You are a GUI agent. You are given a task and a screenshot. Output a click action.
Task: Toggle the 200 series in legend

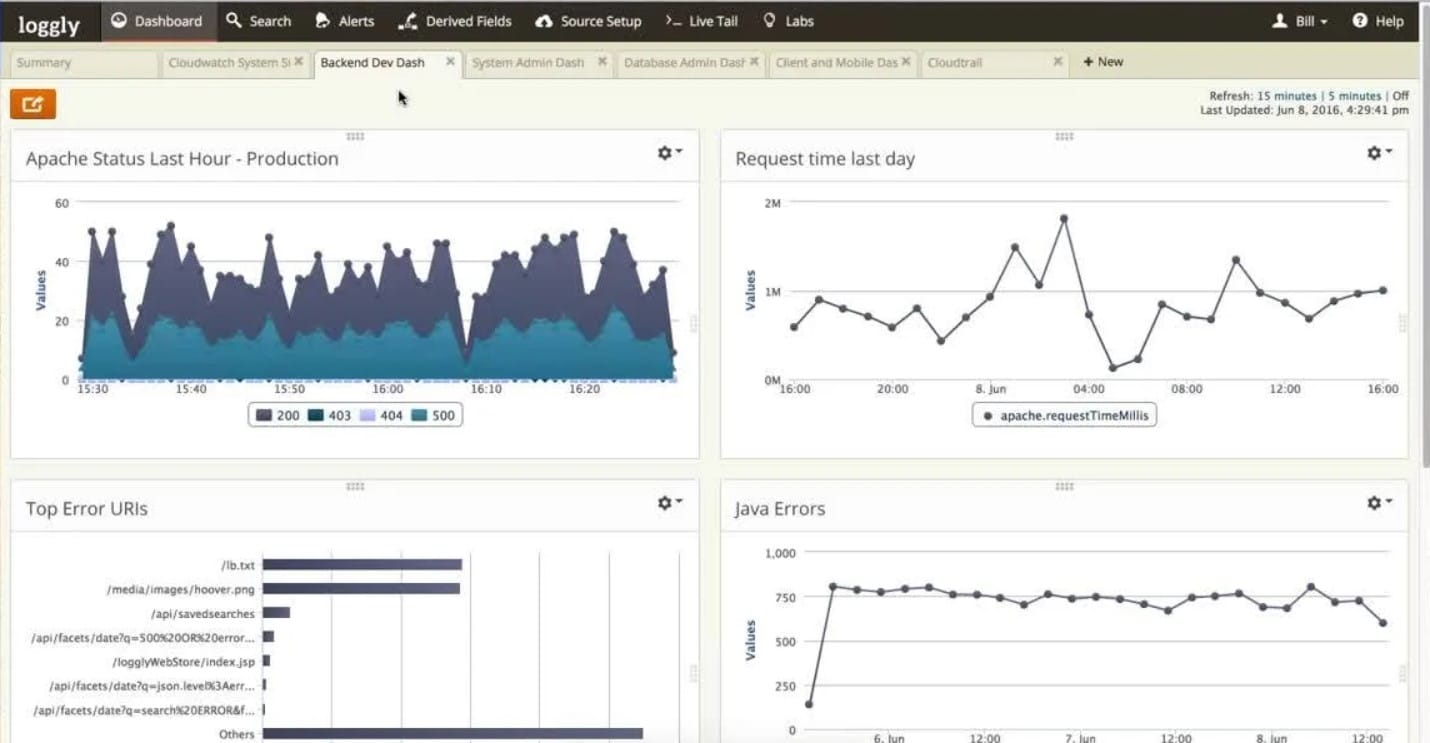[277, 415]
